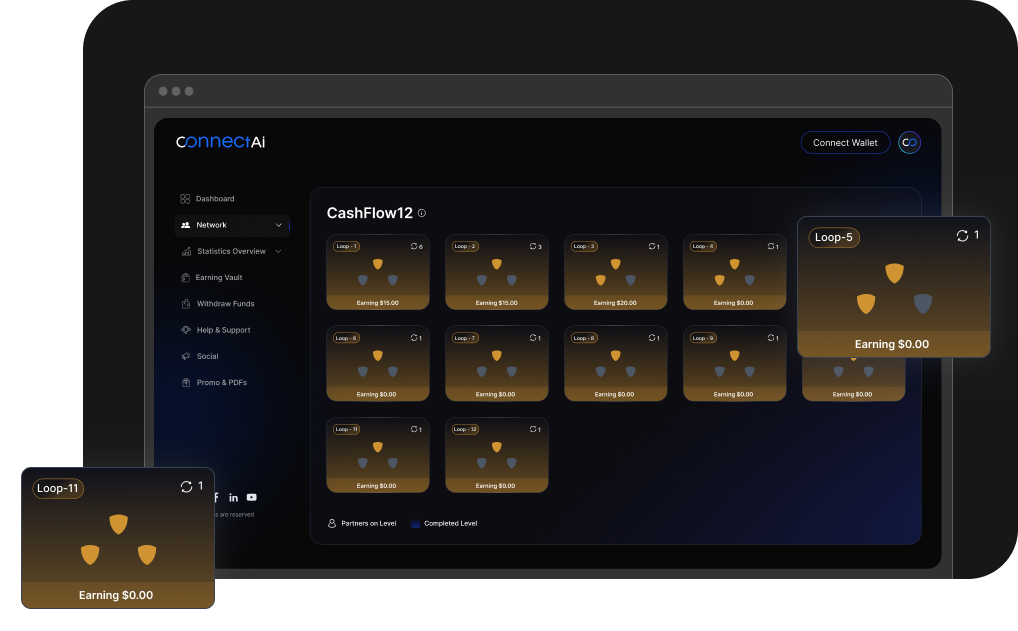The height and width of the screenshot is (631, 1018).
Task: Click the recycle icon on Loop-6 card
Action: pyautogui.click(x=414, y=338)
